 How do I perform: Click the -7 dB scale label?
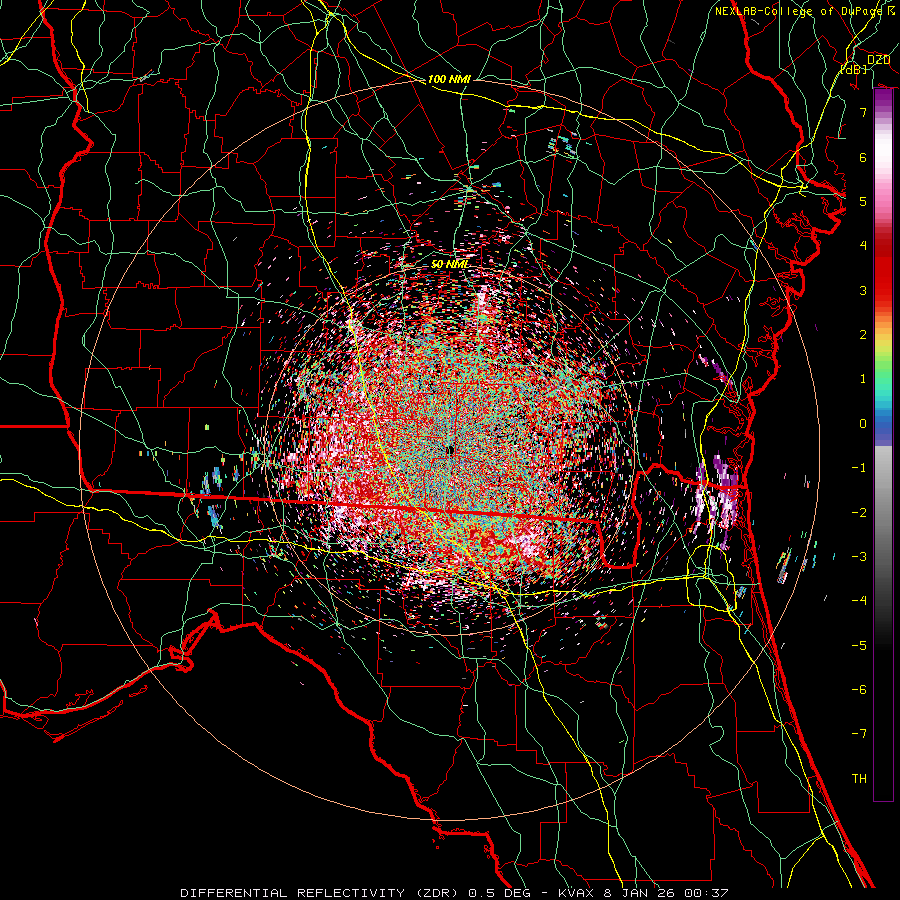click(x=859, y=734)
